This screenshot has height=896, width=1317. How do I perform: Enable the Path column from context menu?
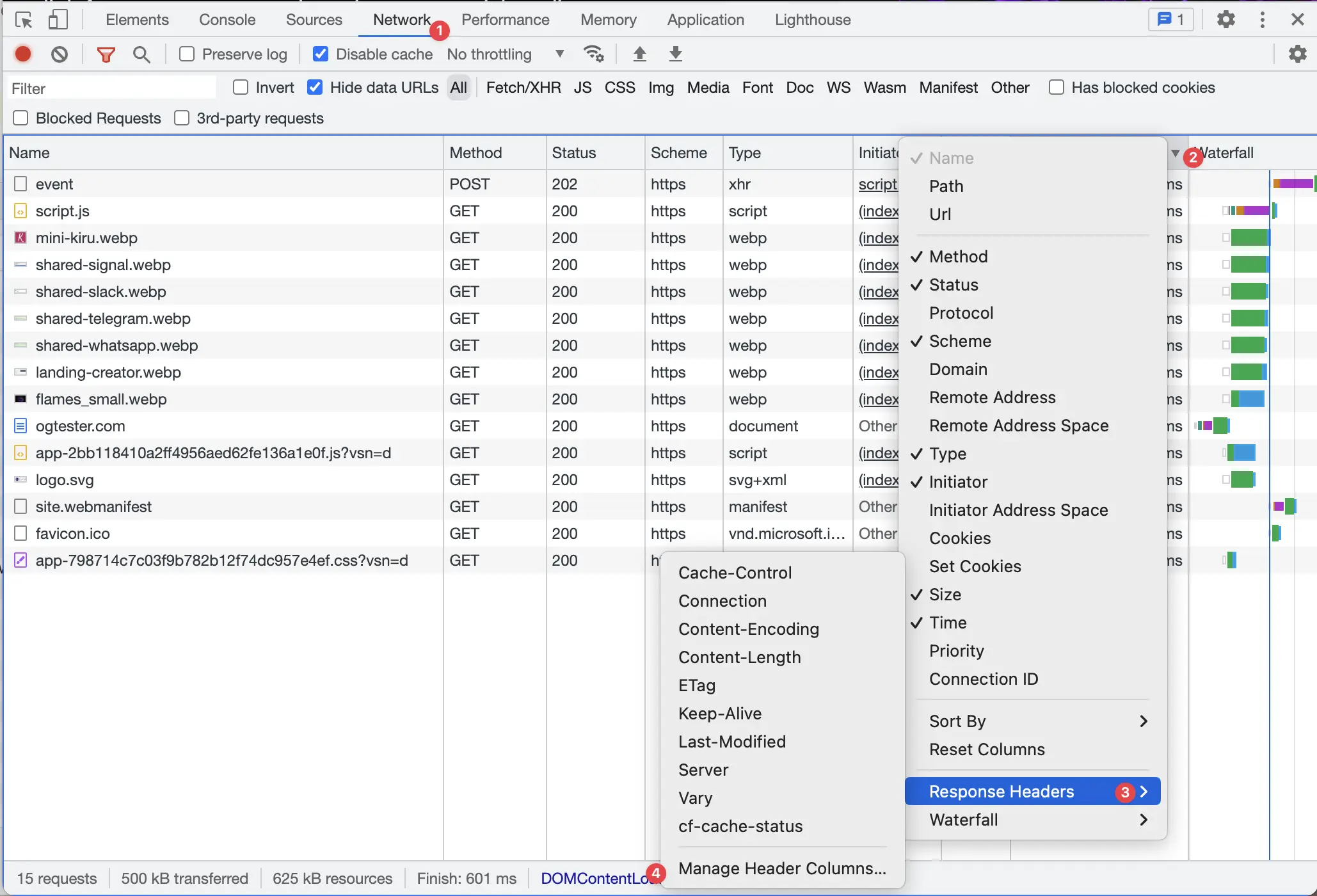(946, 186)
